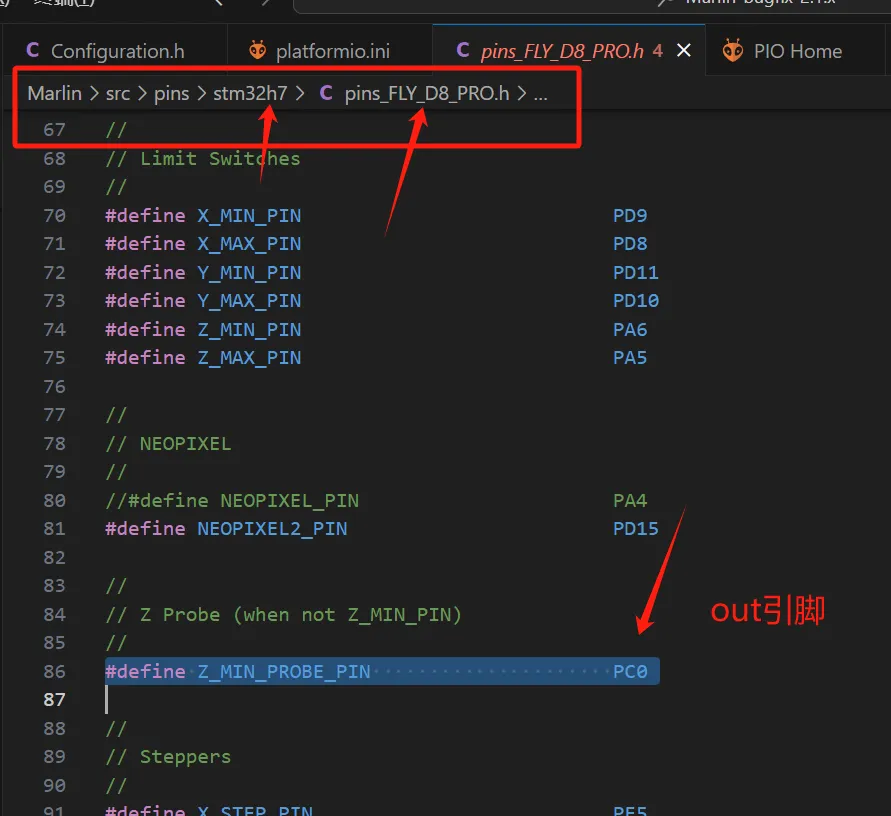Open the stm32h7 breadcrumb folder list
The image size is (891, 816).
[x=250, y=94]
